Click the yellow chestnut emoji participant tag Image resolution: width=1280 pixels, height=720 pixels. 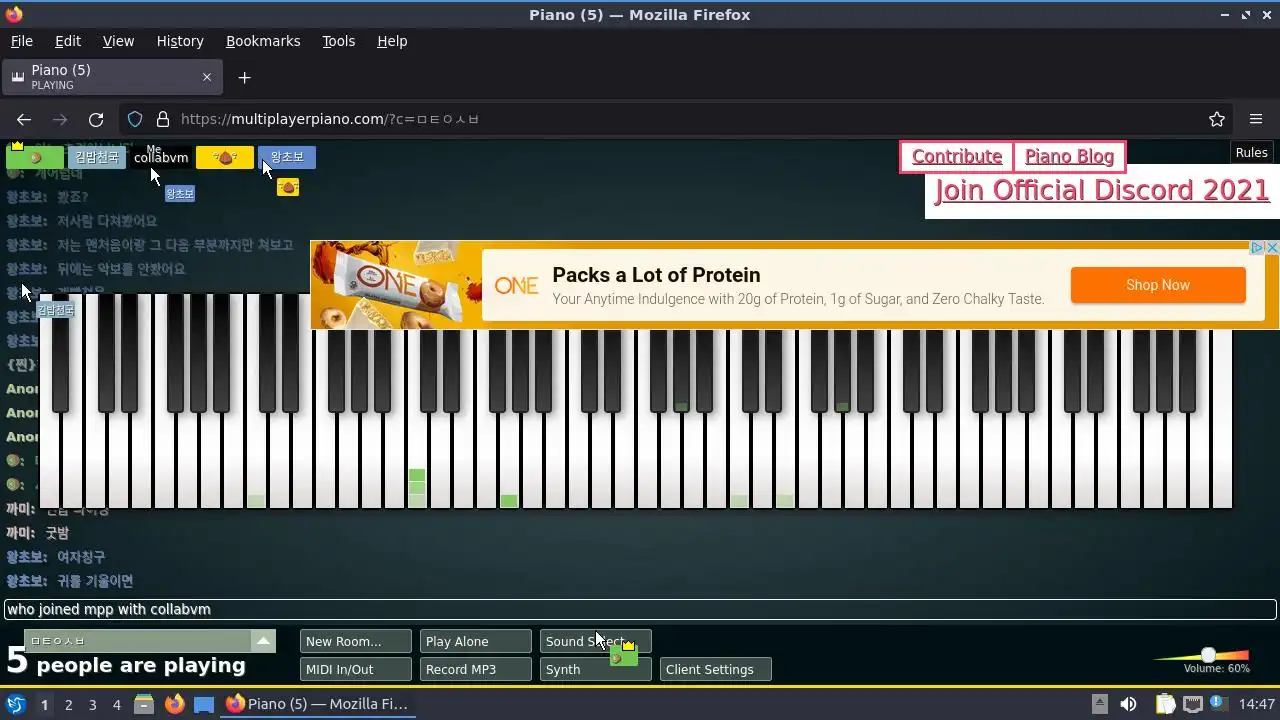225,157
